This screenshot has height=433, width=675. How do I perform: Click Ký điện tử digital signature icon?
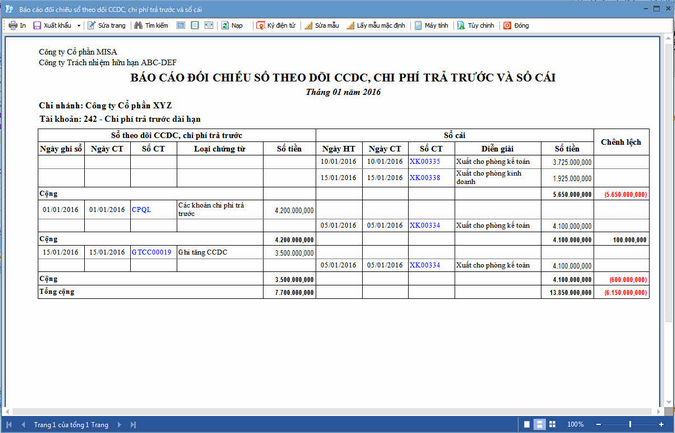click(x=260, y=25)
